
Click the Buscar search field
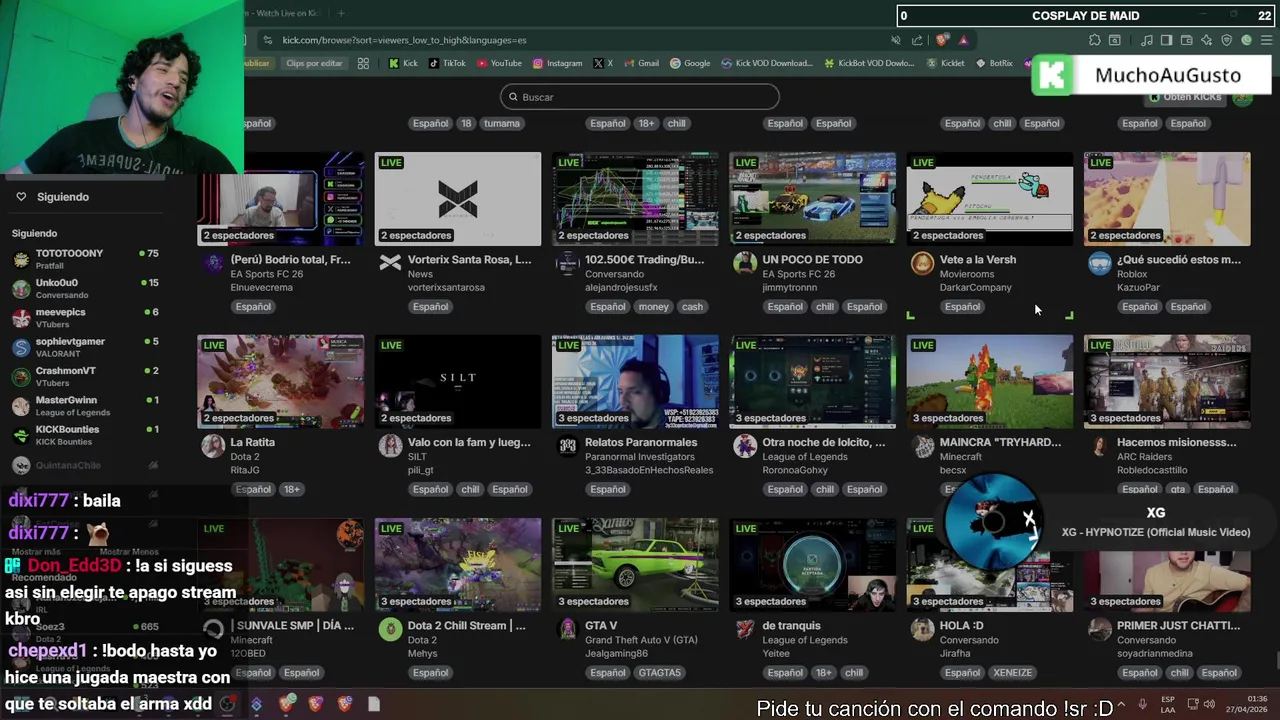tap(640, 97)
